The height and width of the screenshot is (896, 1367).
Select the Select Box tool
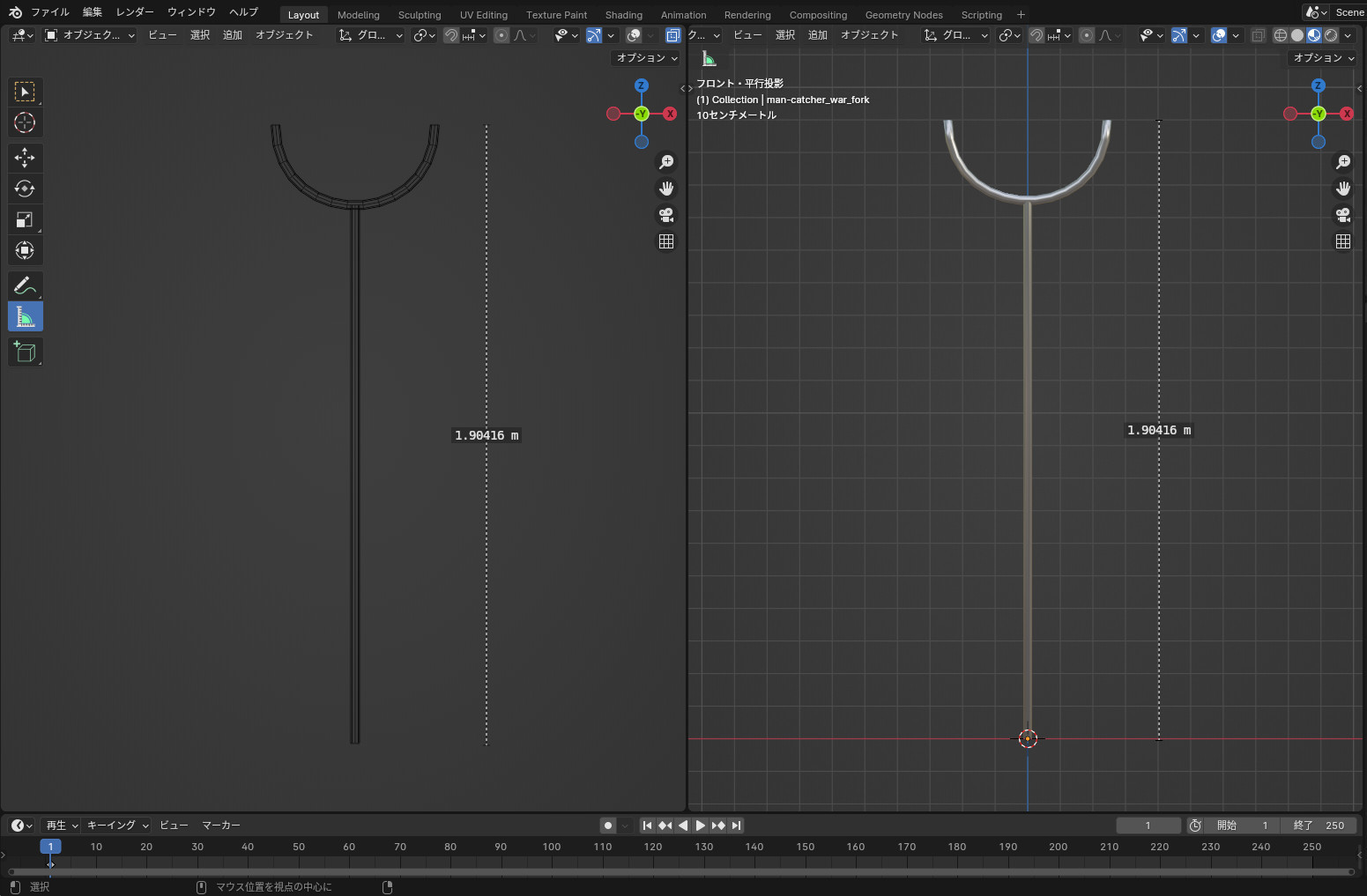point(25,92)
